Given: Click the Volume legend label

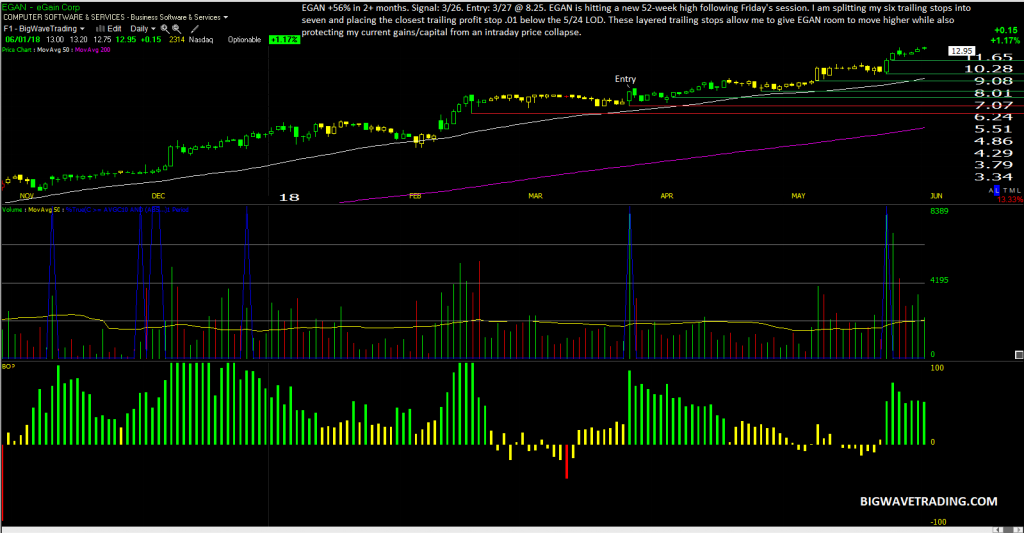Looking at the screenshot, I should click(12, 210).
